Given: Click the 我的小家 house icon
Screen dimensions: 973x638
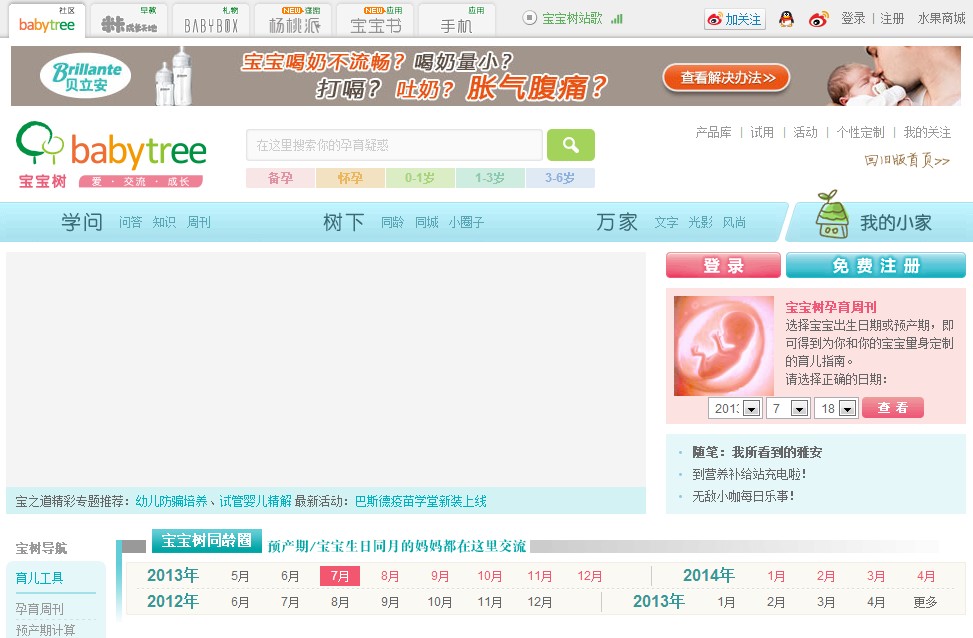Looking at the screenshot, I should [832, 215].
